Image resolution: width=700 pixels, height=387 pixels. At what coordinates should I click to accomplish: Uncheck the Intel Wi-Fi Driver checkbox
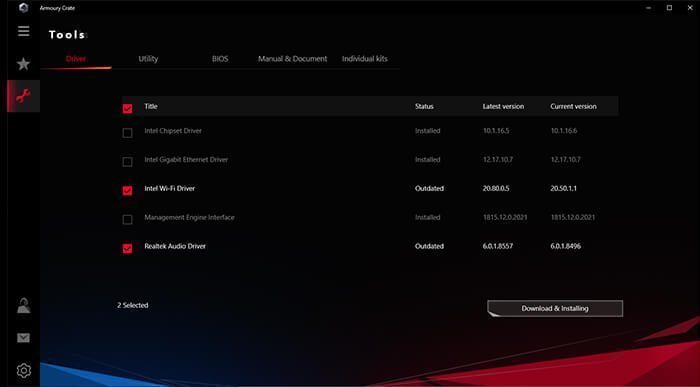[x=127, y=191]
